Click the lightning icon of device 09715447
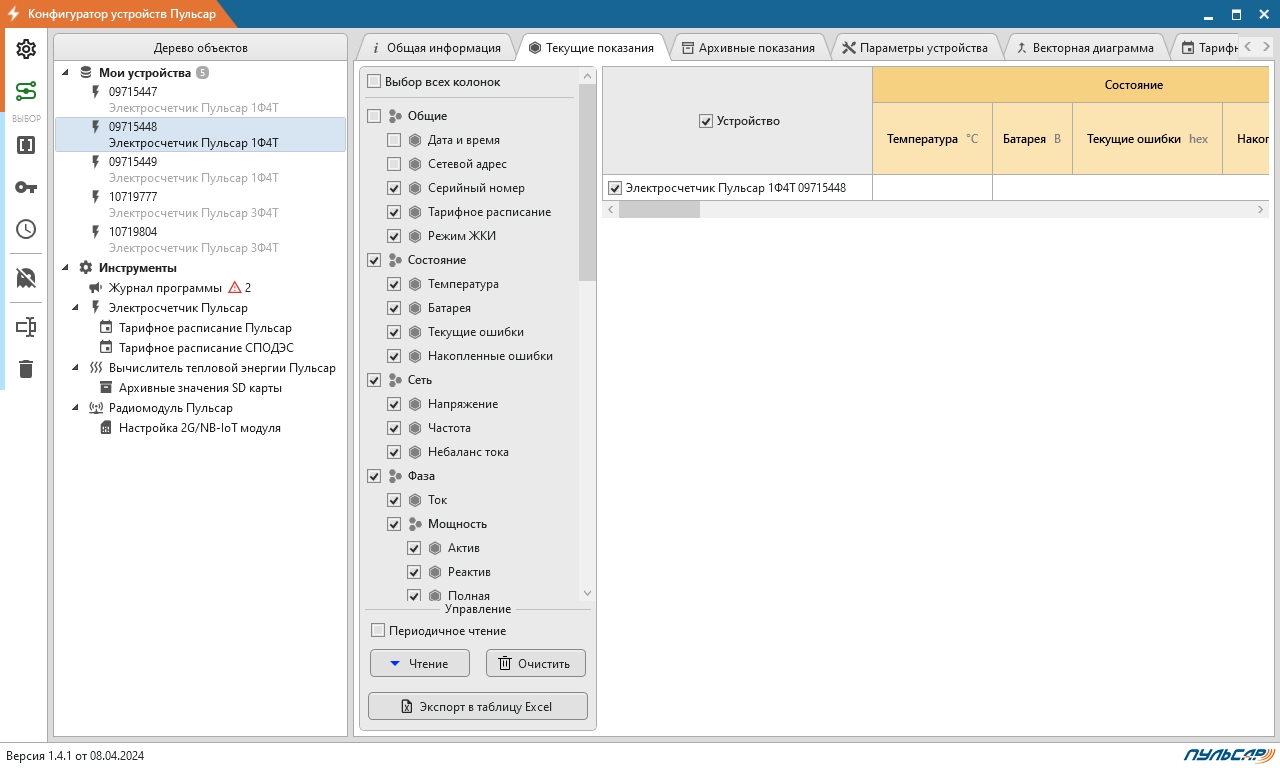The height and width of the screenshot is (768, 1280). pyautogui.click(x=96, y=92)
